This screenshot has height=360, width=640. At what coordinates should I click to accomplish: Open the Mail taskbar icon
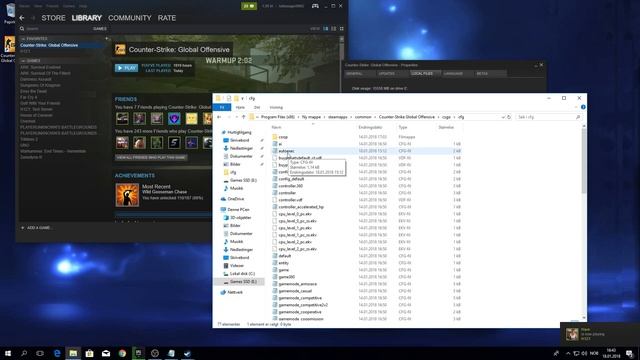106,353
